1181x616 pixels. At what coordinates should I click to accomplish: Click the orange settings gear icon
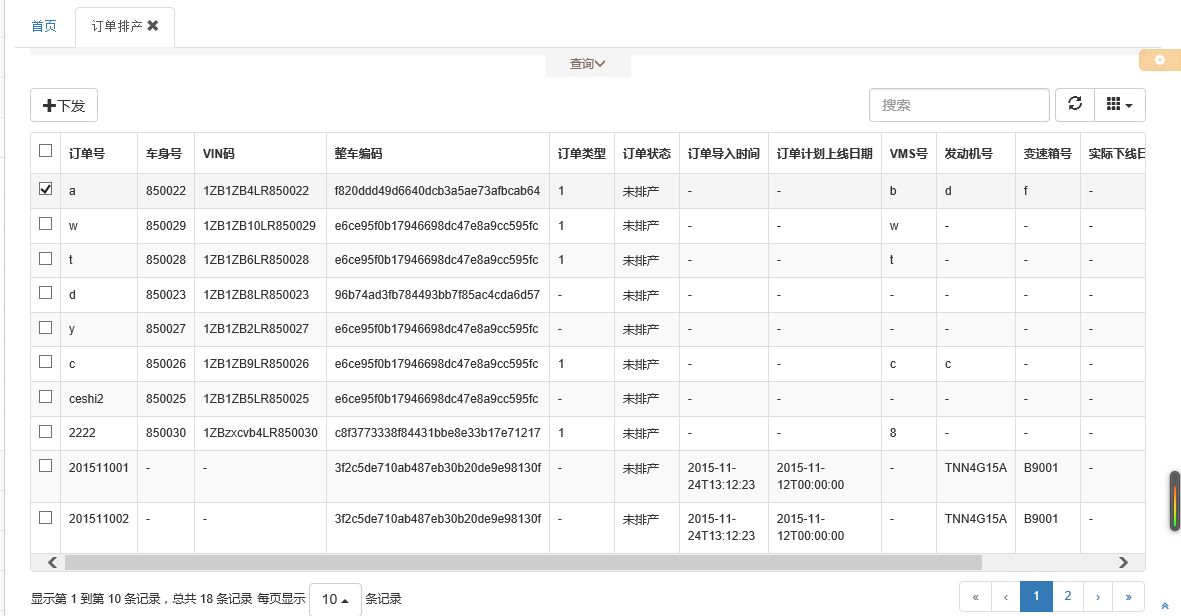(1160, 60)
